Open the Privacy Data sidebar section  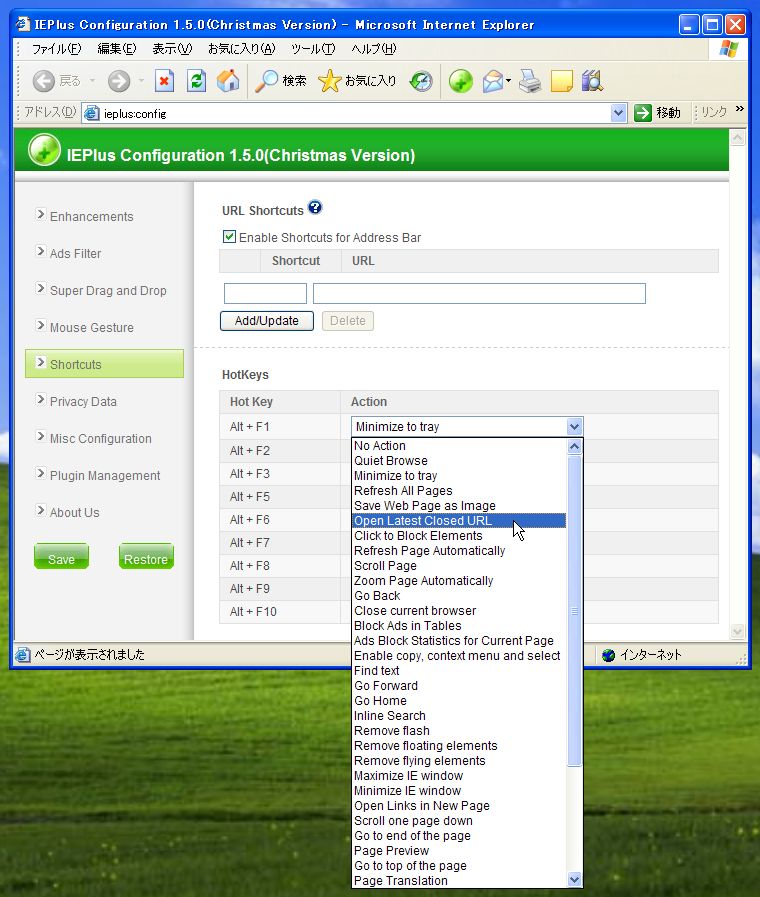pos(83,402)
